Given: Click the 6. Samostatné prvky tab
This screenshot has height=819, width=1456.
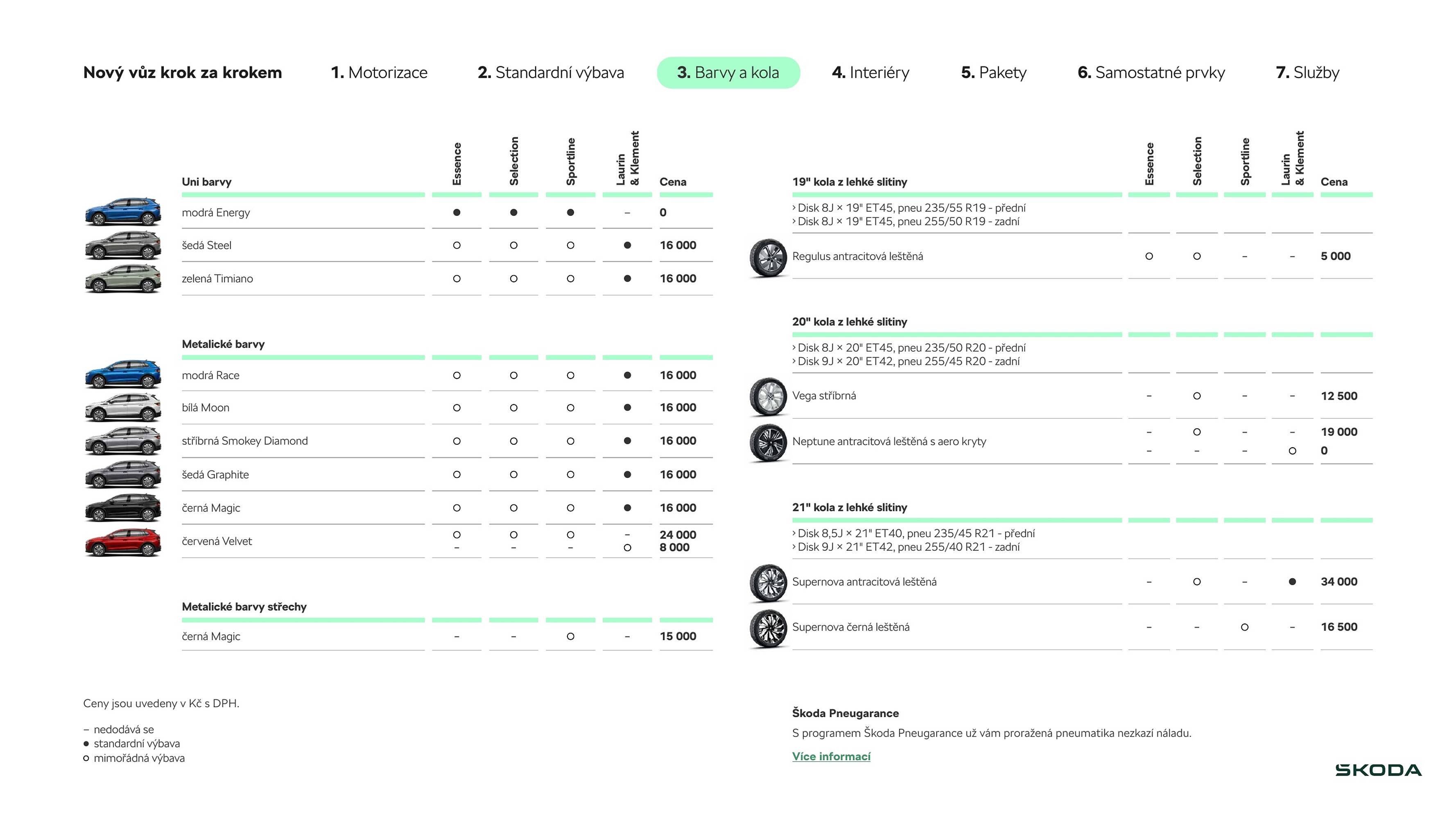Looking at the screenshot, I should click(x=1151, y=72).
